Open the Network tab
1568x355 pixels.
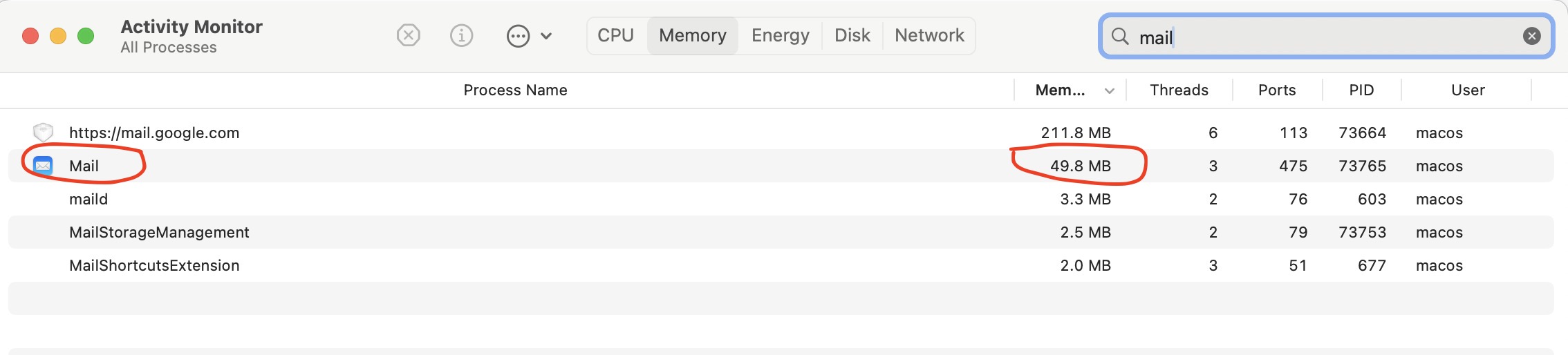click(929, 35)
